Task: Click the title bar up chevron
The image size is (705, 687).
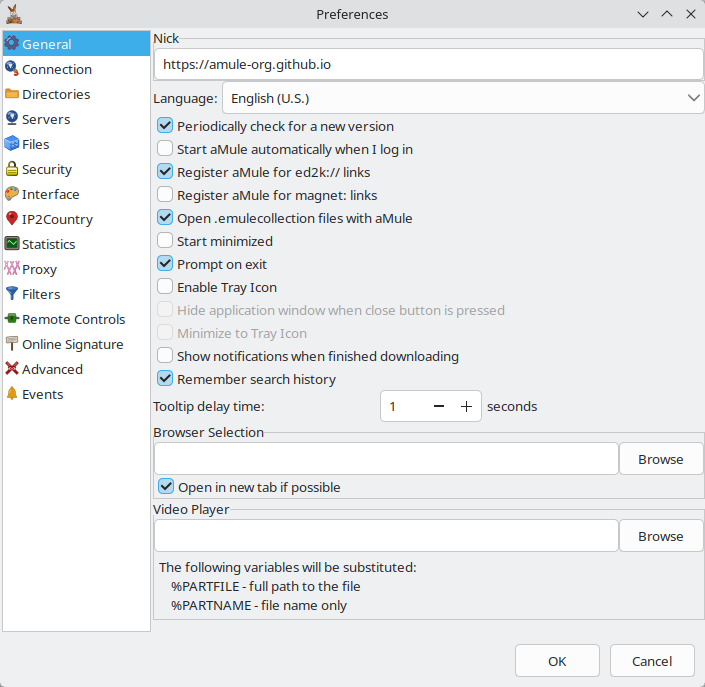Action: pos(667,14)
